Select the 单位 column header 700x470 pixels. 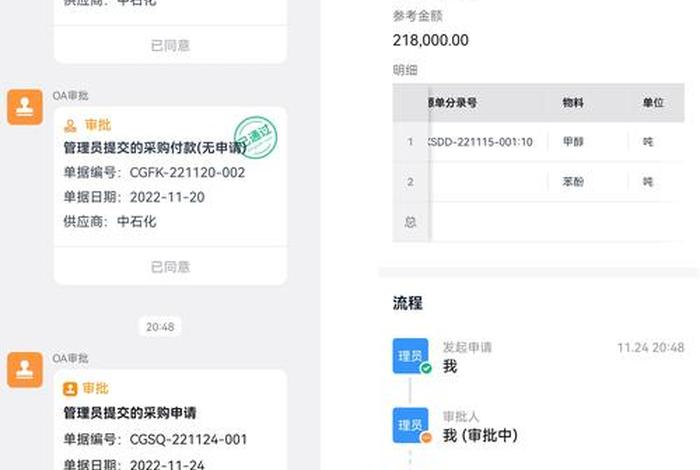click(653, 102)
